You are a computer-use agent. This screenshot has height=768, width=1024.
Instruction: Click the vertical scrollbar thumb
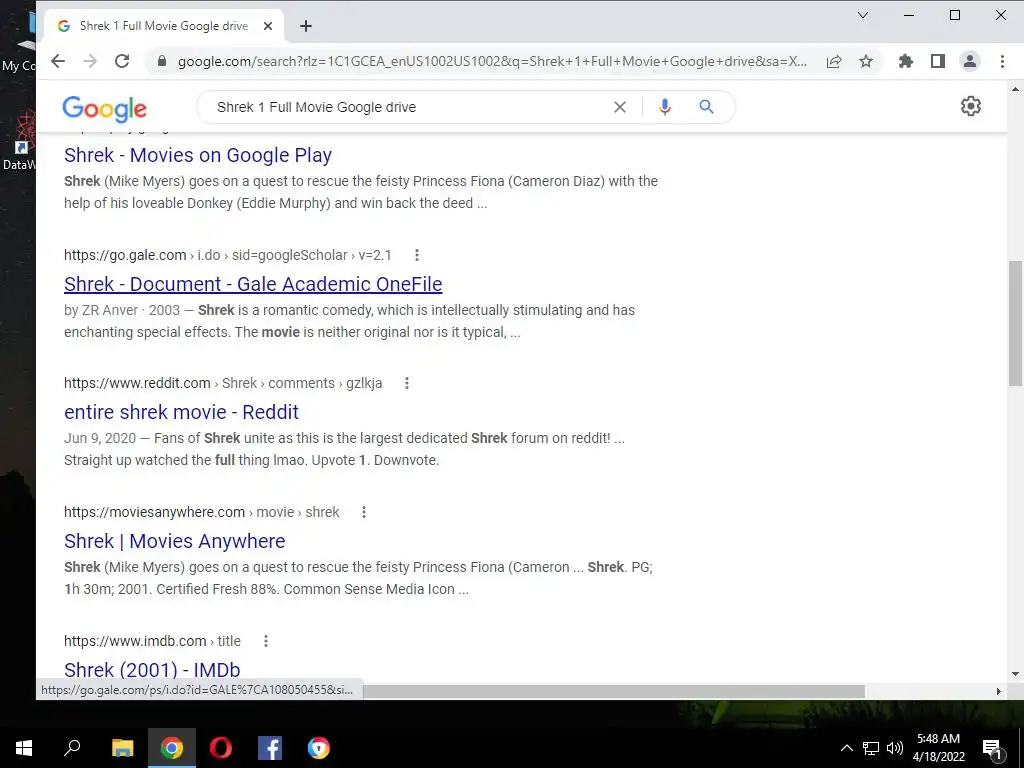click(1015, 324)
